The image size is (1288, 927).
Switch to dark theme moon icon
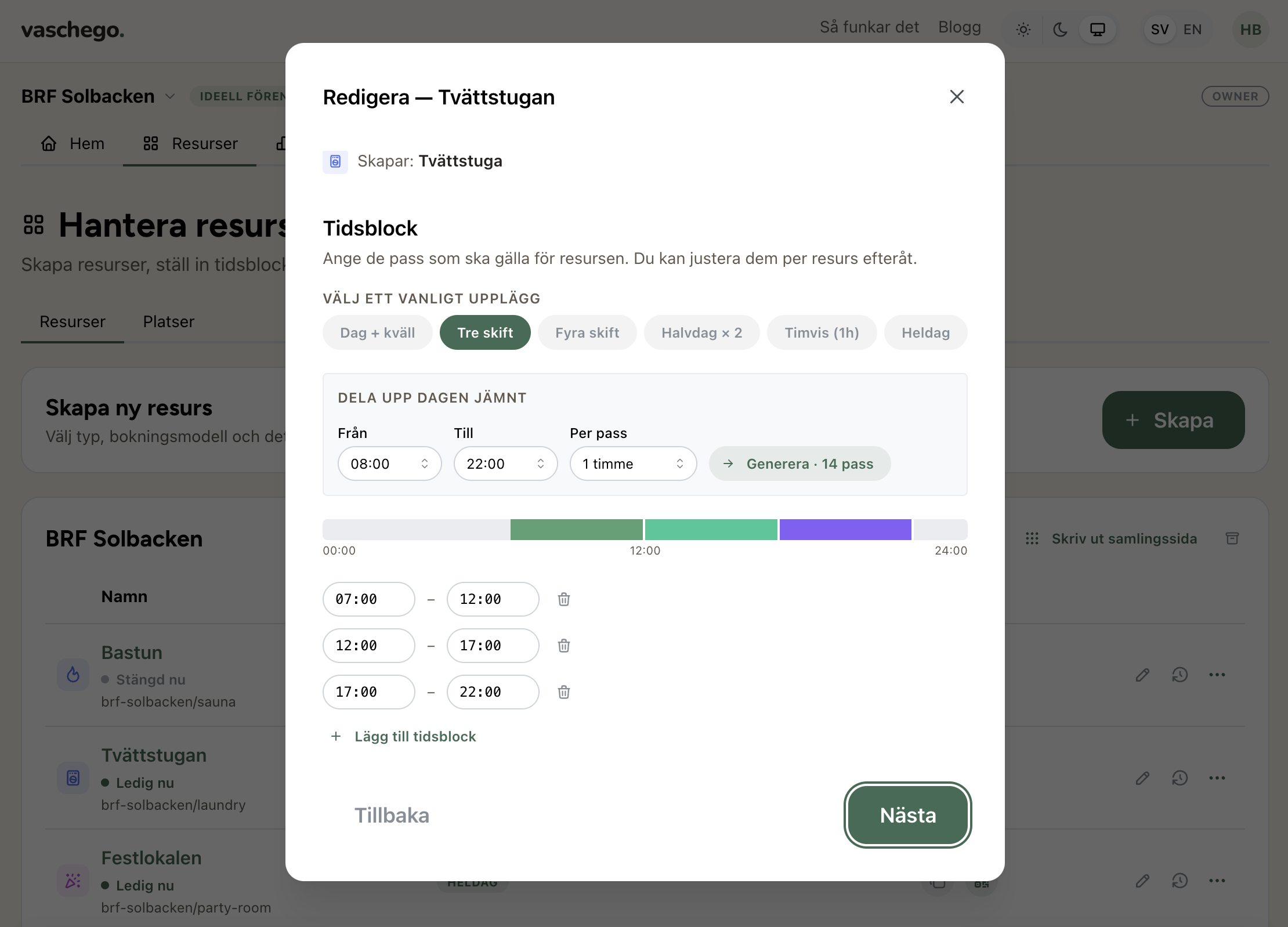click(1061, 30)
